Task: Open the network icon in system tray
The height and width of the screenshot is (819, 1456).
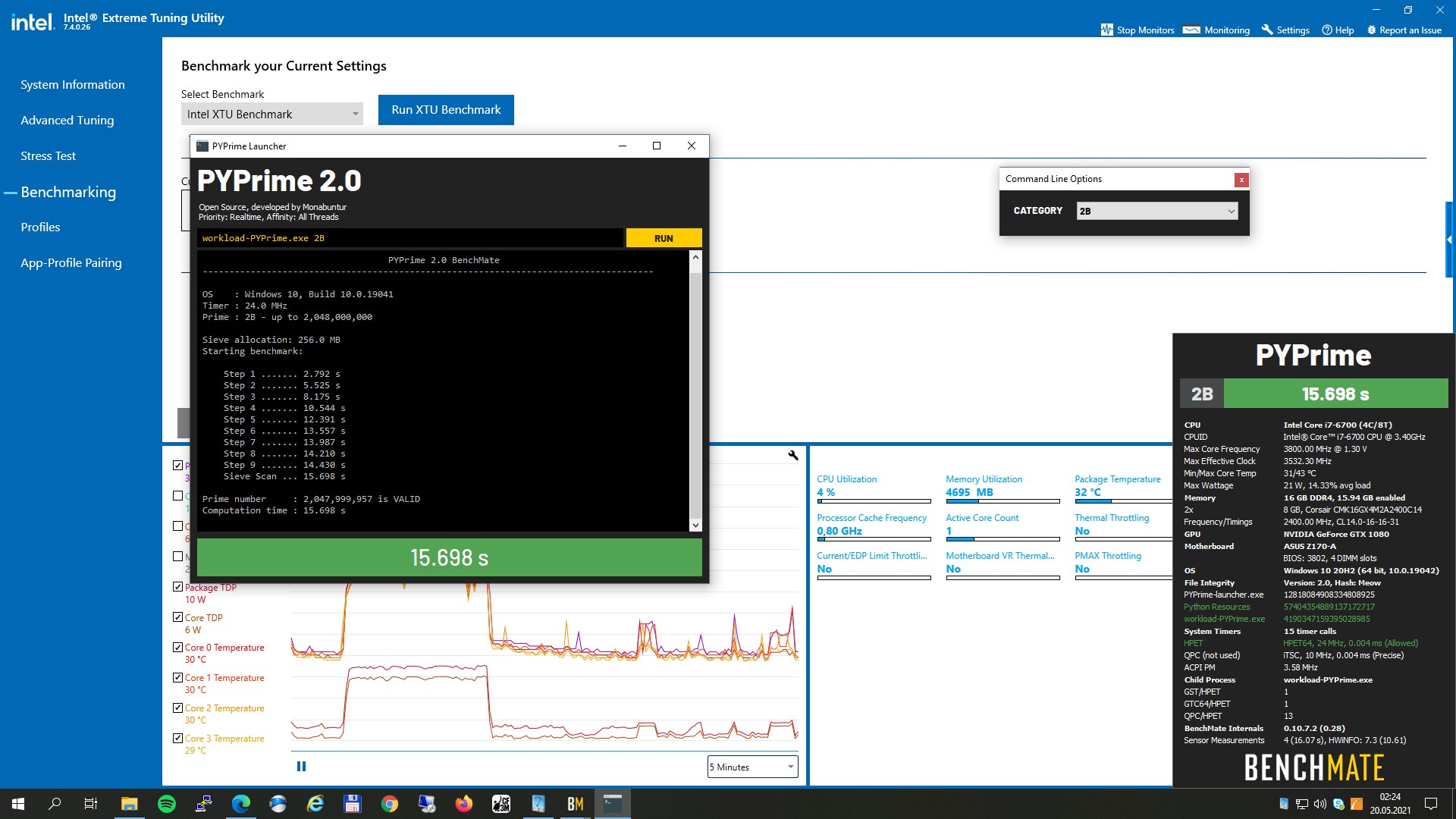Action: pyautogui.click(x=1302, y=804)
